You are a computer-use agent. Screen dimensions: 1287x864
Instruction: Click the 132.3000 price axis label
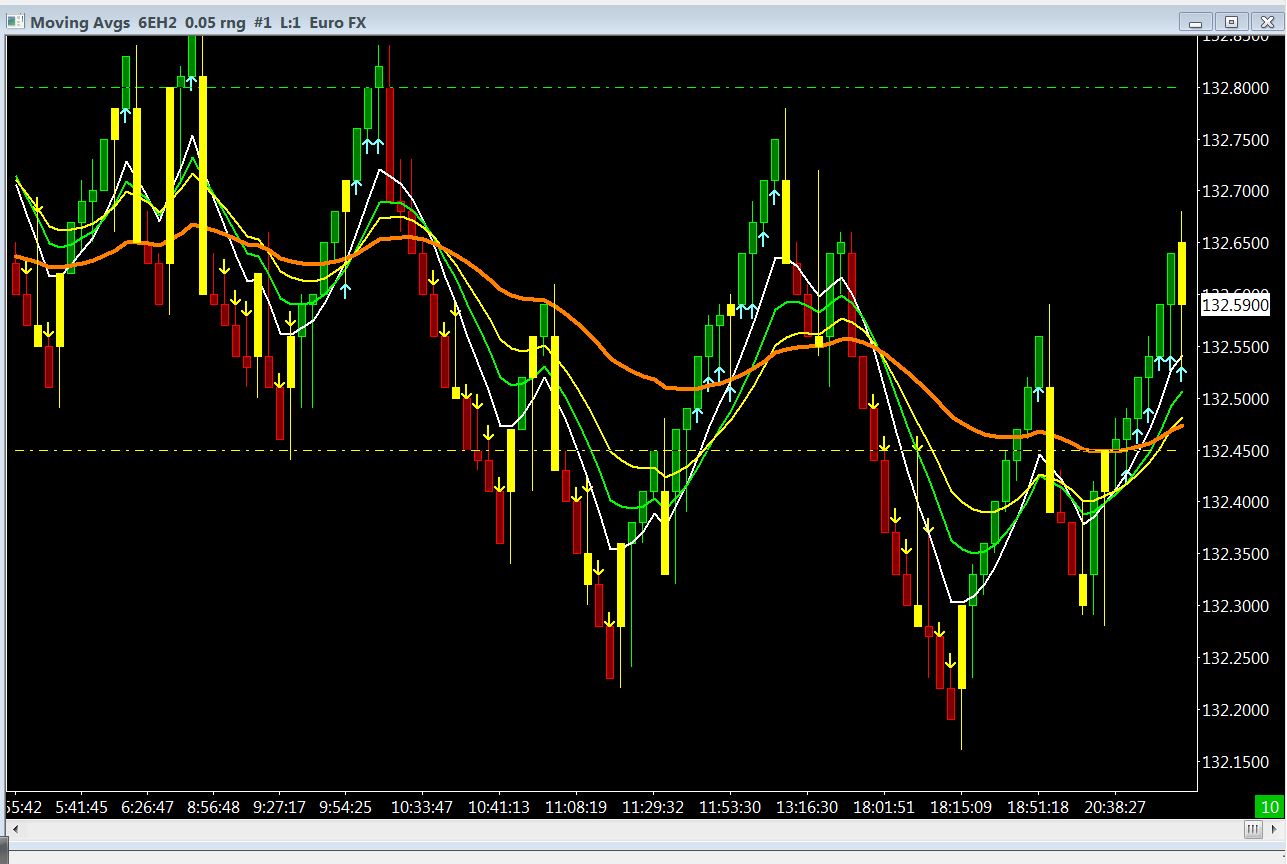[1235, 606]
